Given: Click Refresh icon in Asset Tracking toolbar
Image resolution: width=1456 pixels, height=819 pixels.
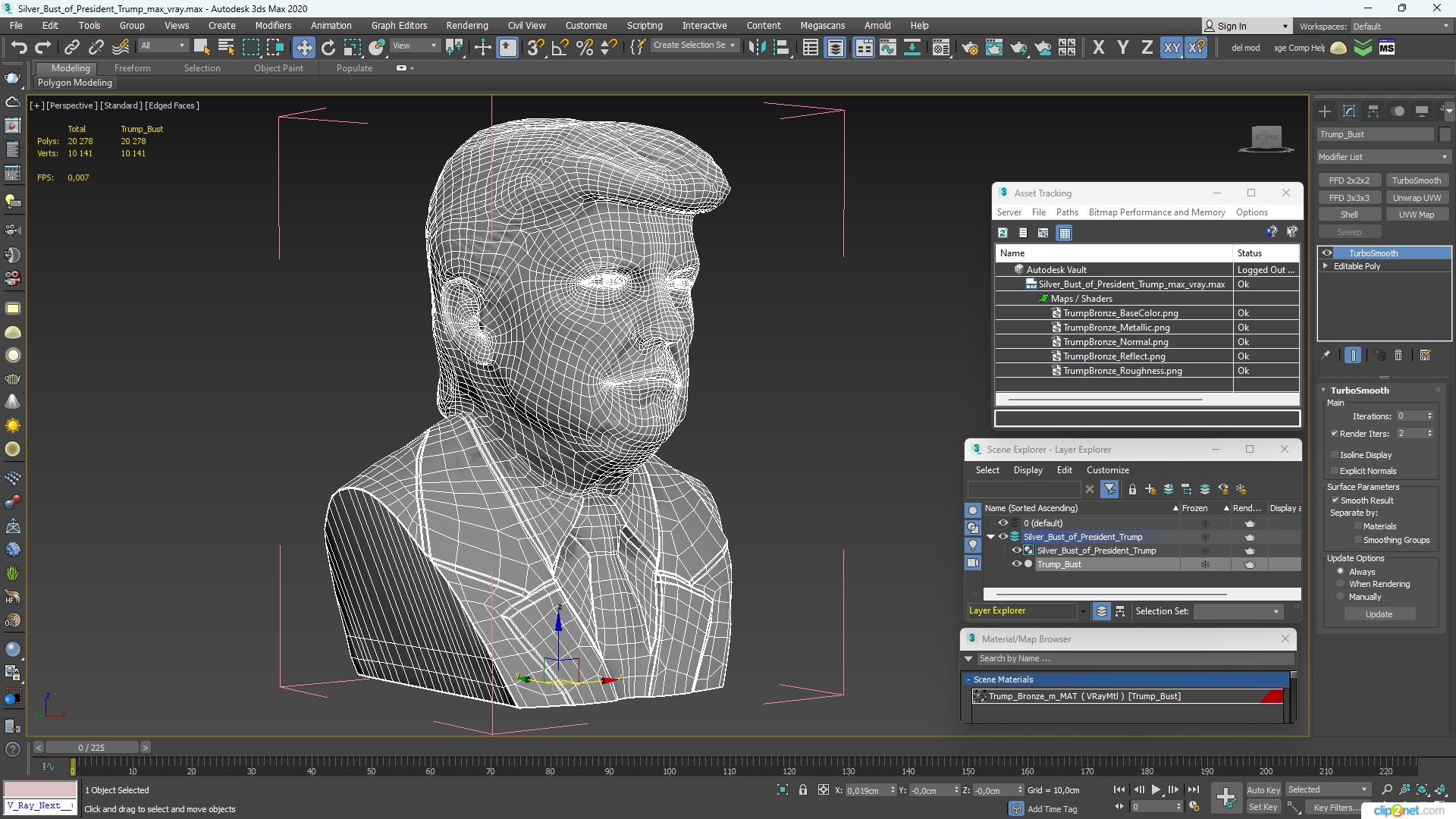Looking at the screenshot, I should (1003, 233).
